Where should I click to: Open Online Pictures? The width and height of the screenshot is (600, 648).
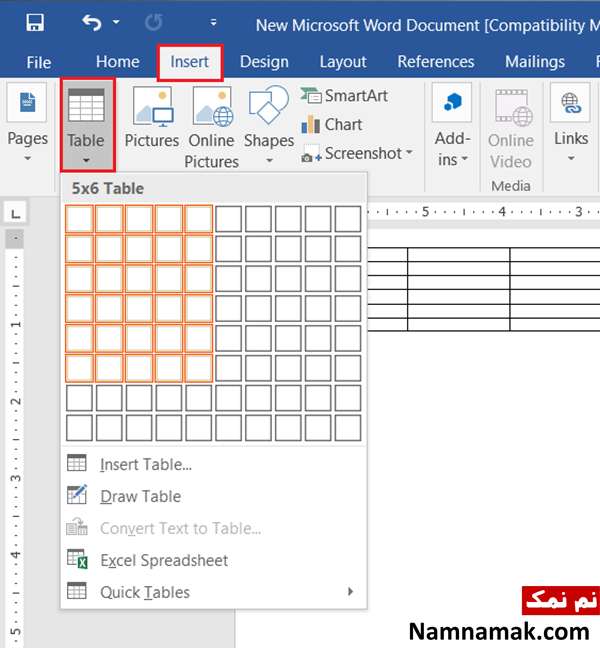click(x=212, y=127)
